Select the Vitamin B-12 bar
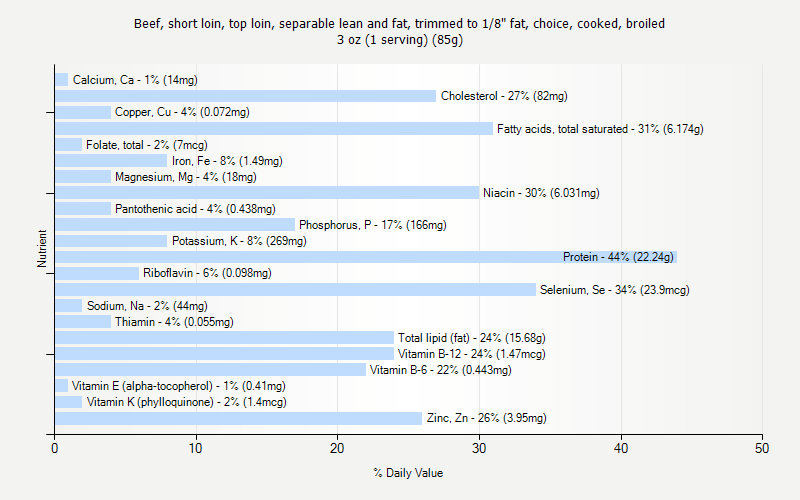Viewport: 800px width, 500px height. 224,354
